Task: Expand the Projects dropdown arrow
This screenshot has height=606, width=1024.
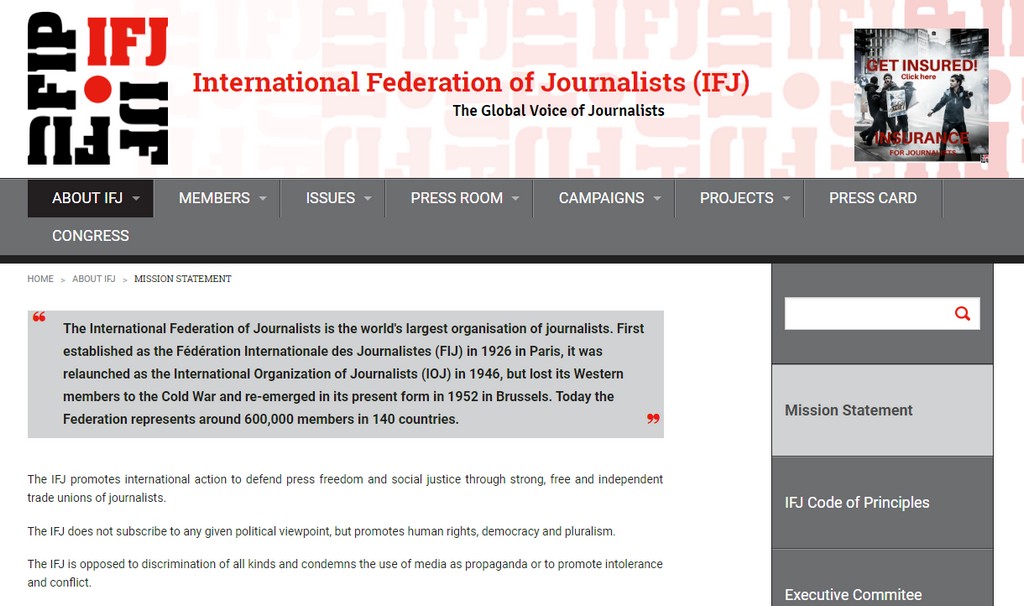Action: pyautogui.click(x=786, y=198)
